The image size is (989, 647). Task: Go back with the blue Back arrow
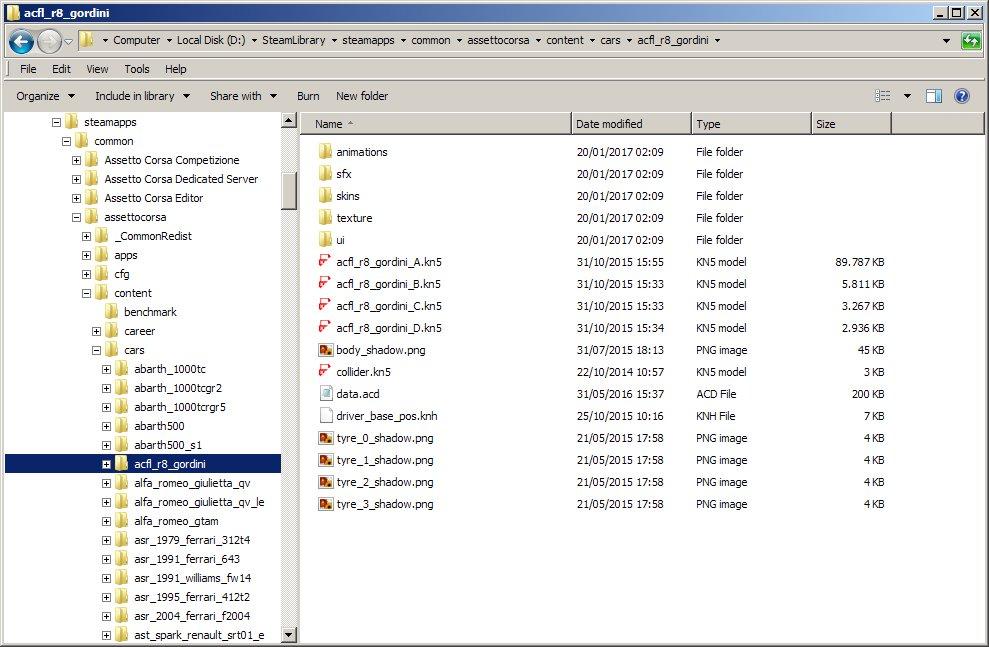point(21,42)
